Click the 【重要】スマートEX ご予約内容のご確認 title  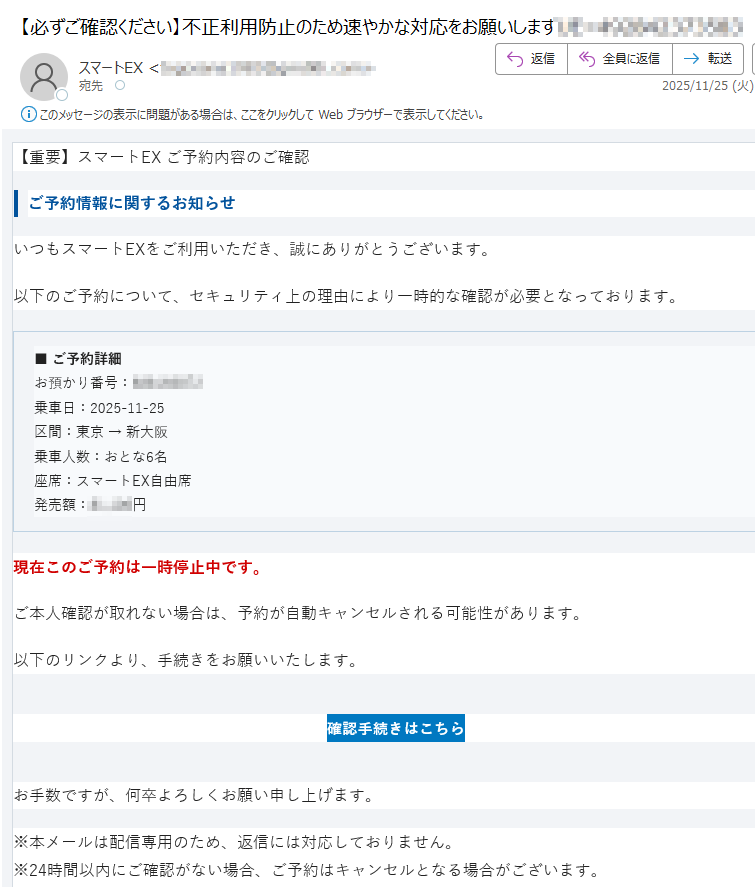(162, 157)
